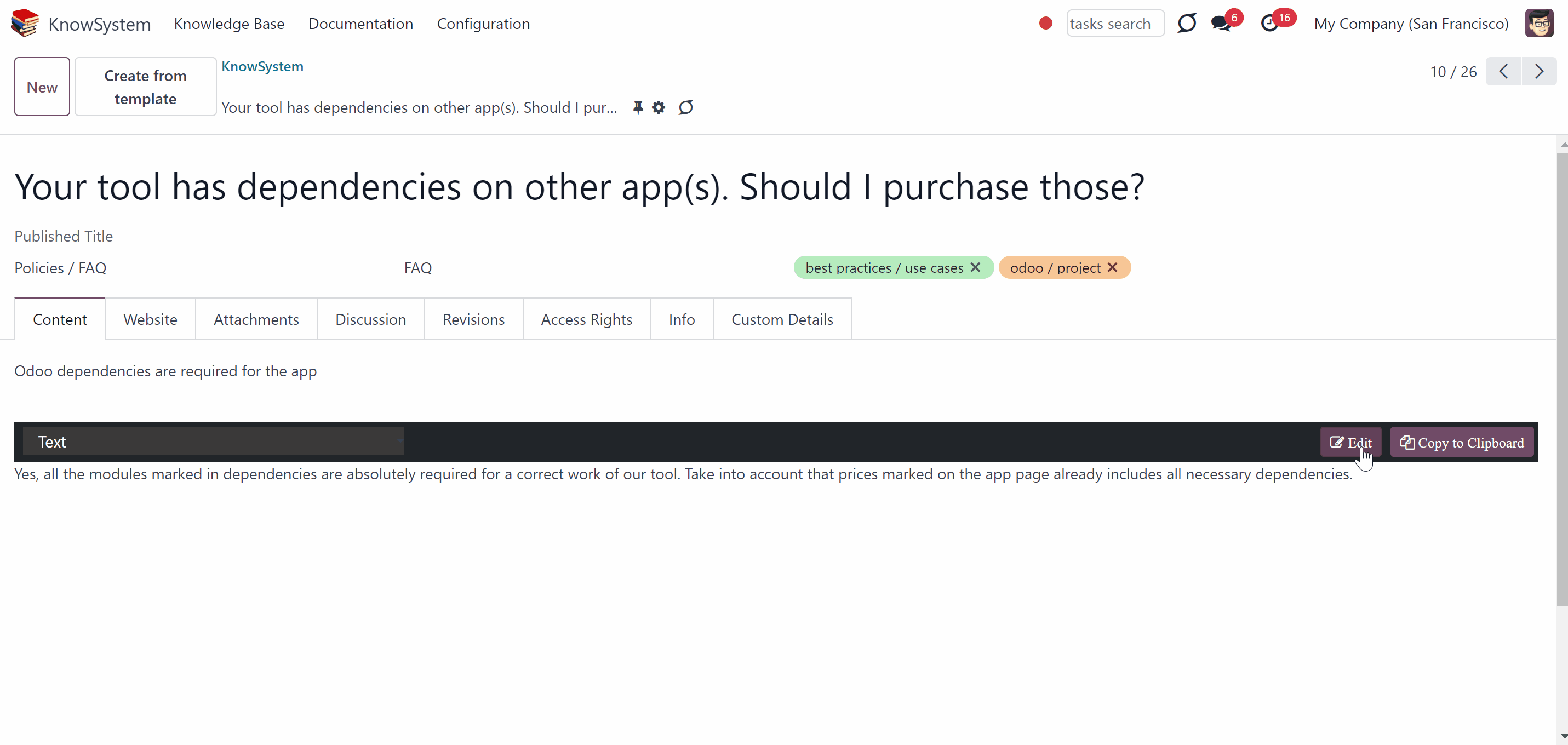Screen dimensions: 1568x745
Task: Click the pin icon beside the breadcrumb title
Action: [x=637, y=107]
